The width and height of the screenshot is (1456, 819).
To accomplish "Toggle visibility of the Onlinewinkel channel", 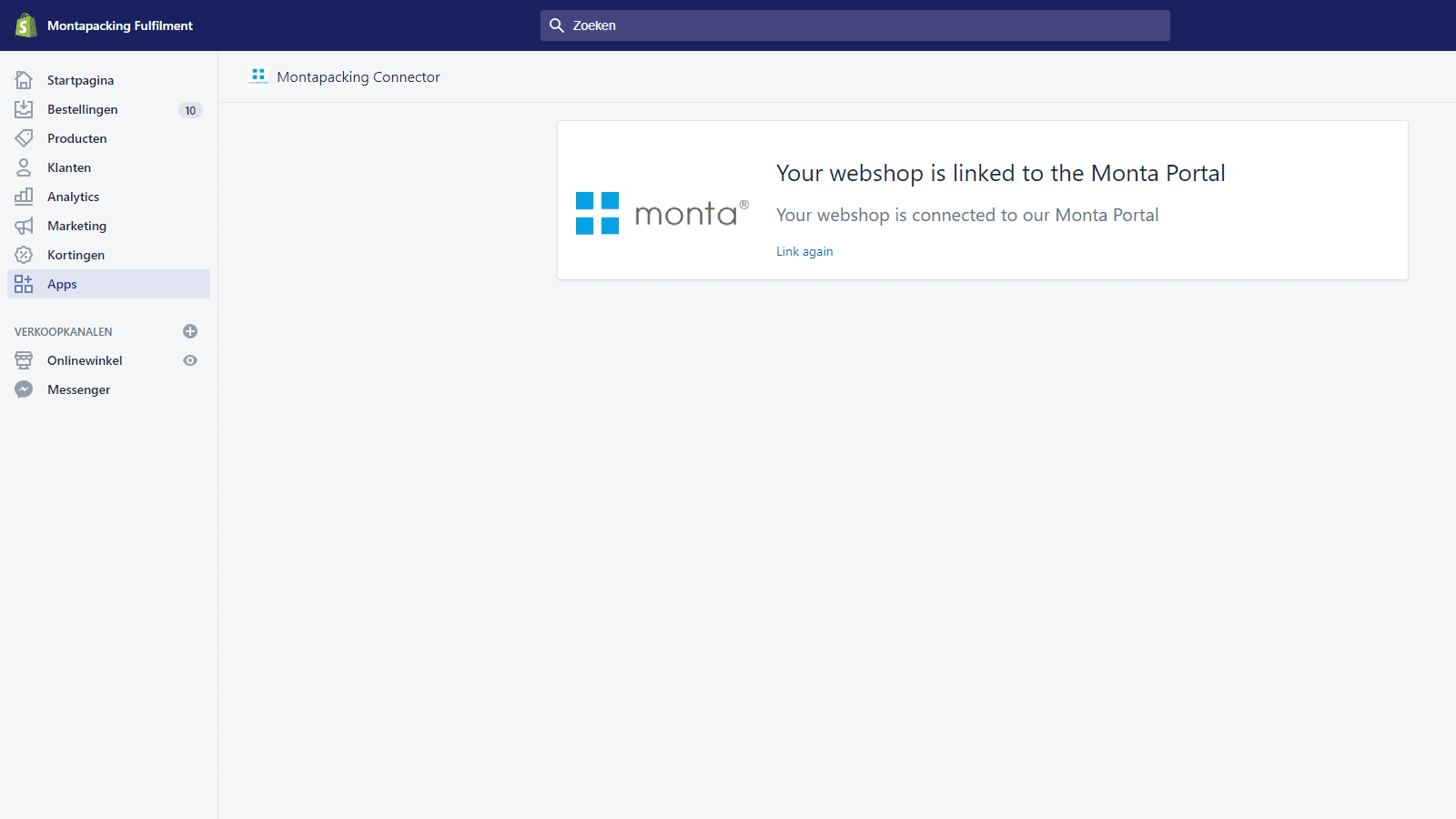I will (x=190, y=360).
